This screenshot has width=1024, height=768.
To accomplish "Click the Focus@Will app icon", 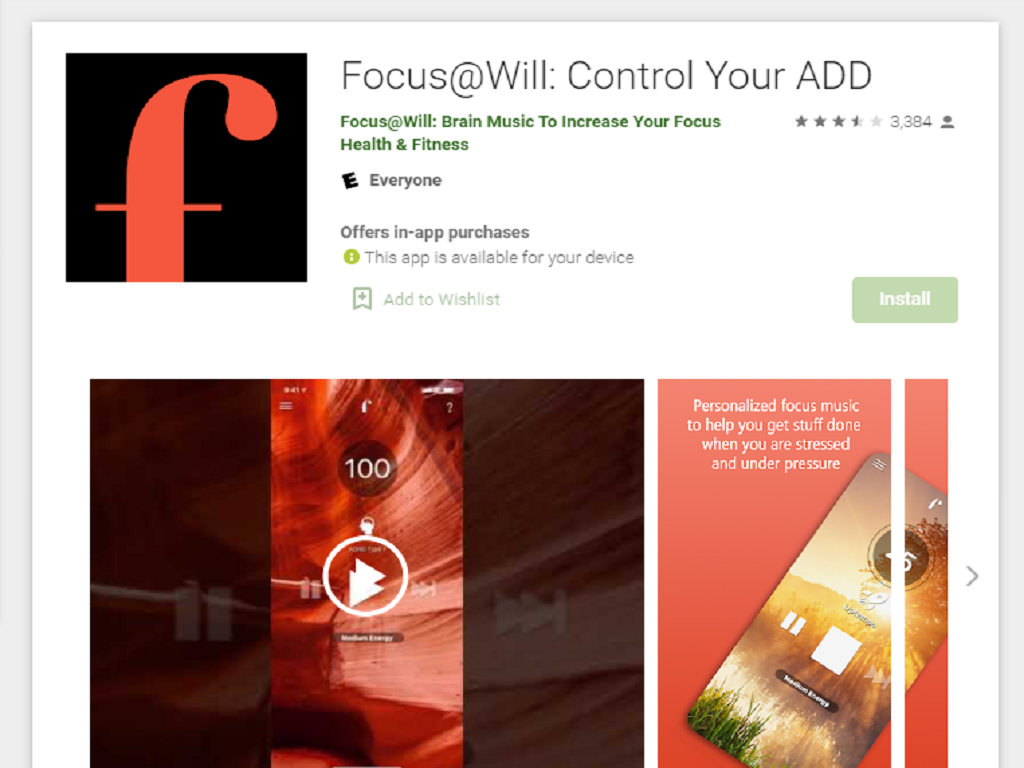I will click(186, 168).
